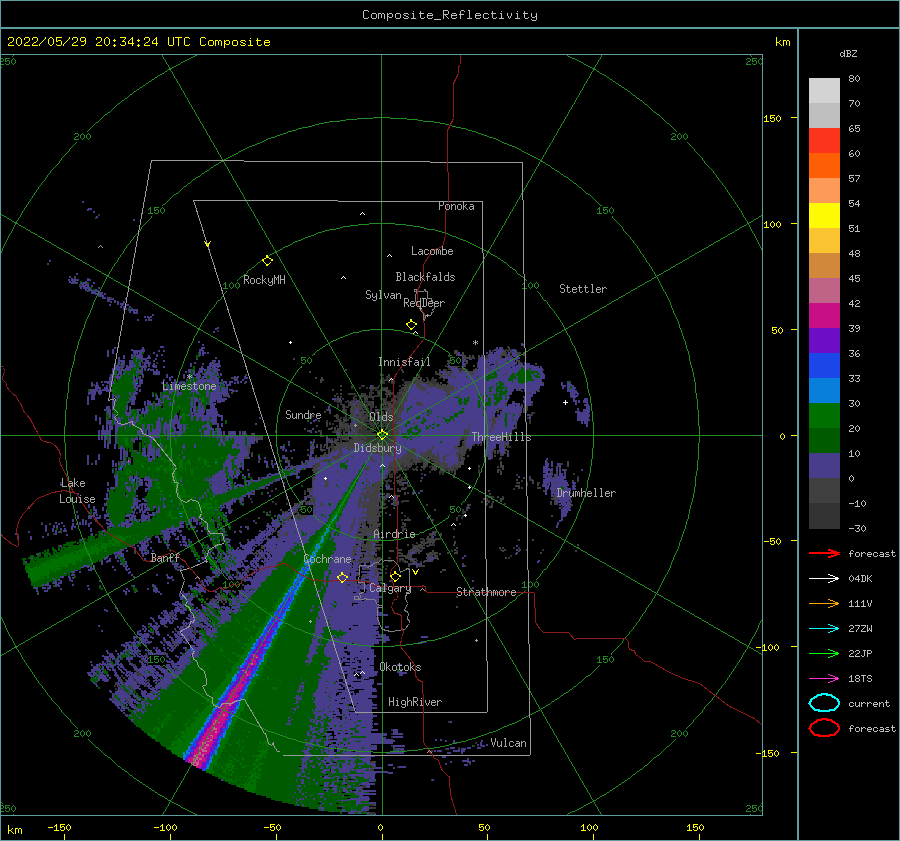Pick the magenta swatch between 42 and 39 dBZ
Image resolution: width=900 pixels, height=841 pixels.
824,316
